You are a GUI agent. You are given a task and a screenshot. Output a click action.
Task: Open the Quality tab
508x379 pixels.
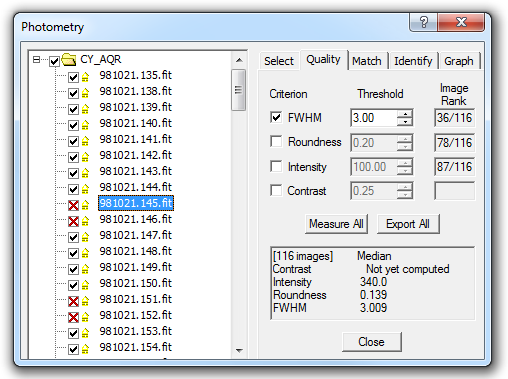pos(323,60)
